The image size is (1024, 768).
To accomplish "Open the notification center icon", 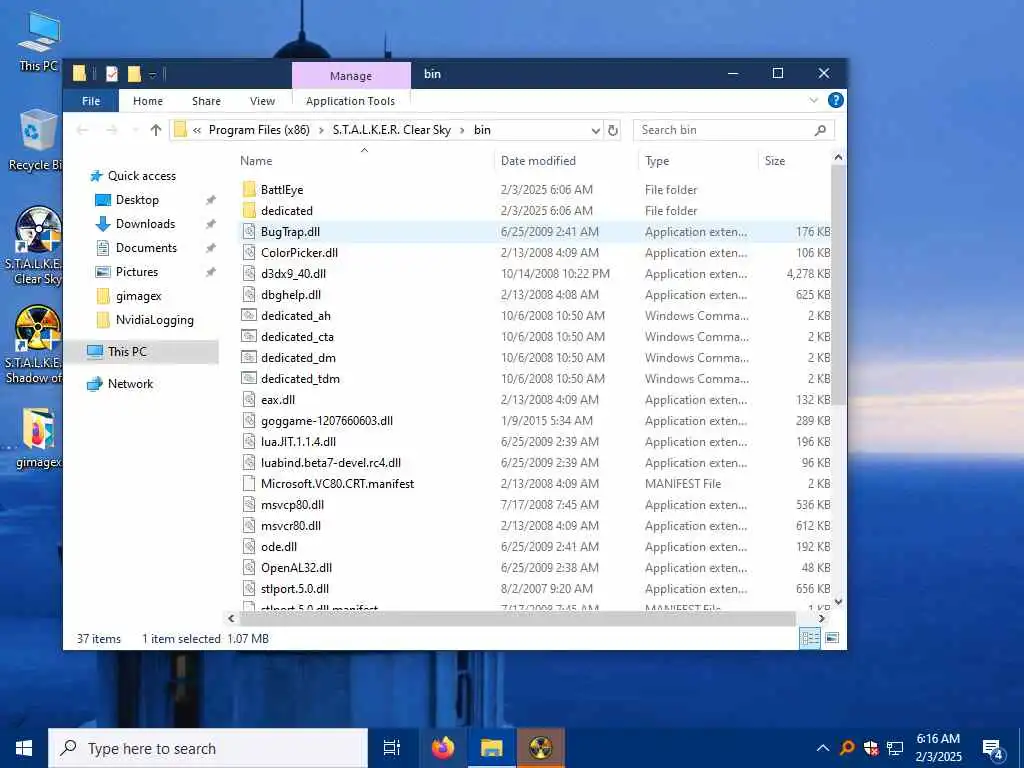I will click(x=993, y=748).
